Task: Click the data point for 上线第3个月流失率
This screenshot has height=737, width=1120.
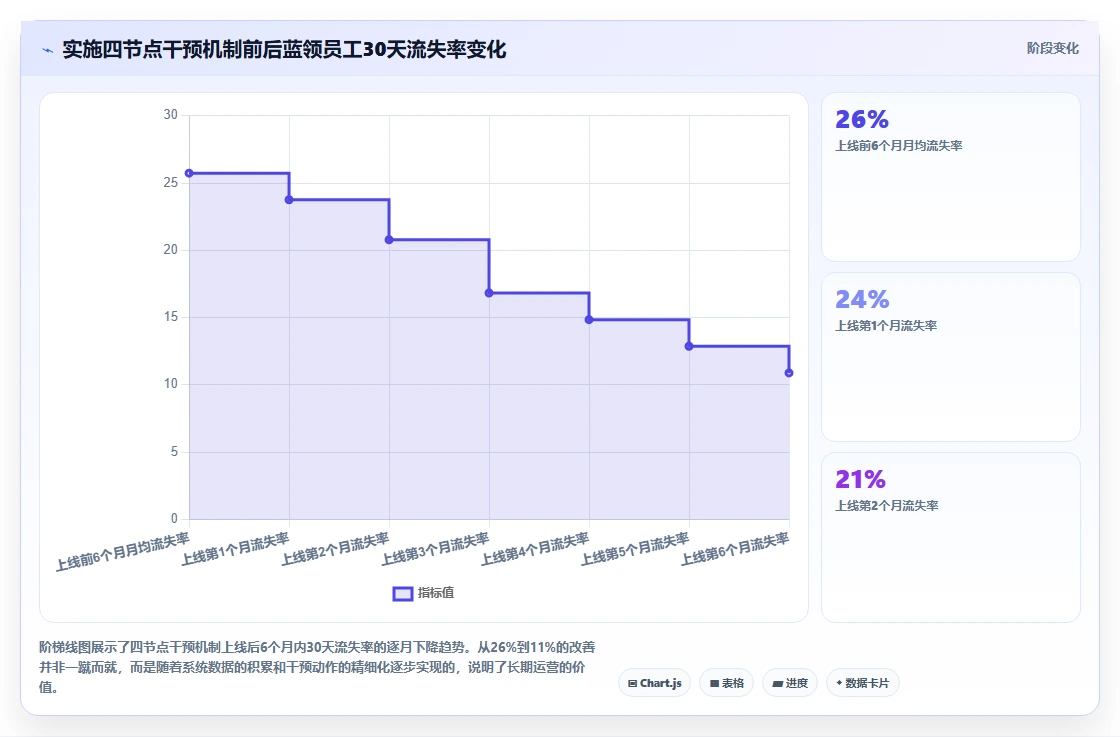Action: pos(489,294)
